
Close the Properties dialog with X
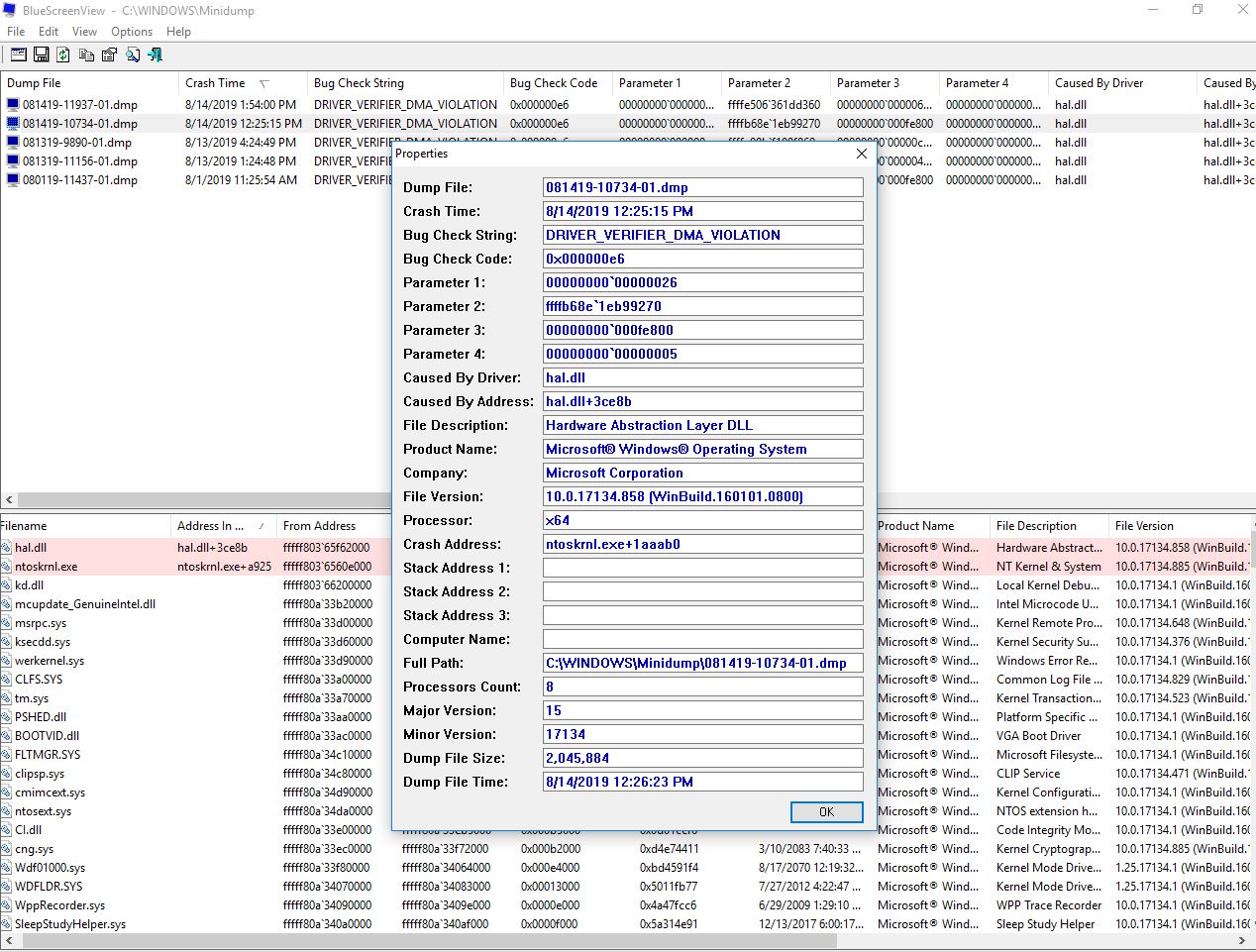pyautogui.click(x=861, y=154)
